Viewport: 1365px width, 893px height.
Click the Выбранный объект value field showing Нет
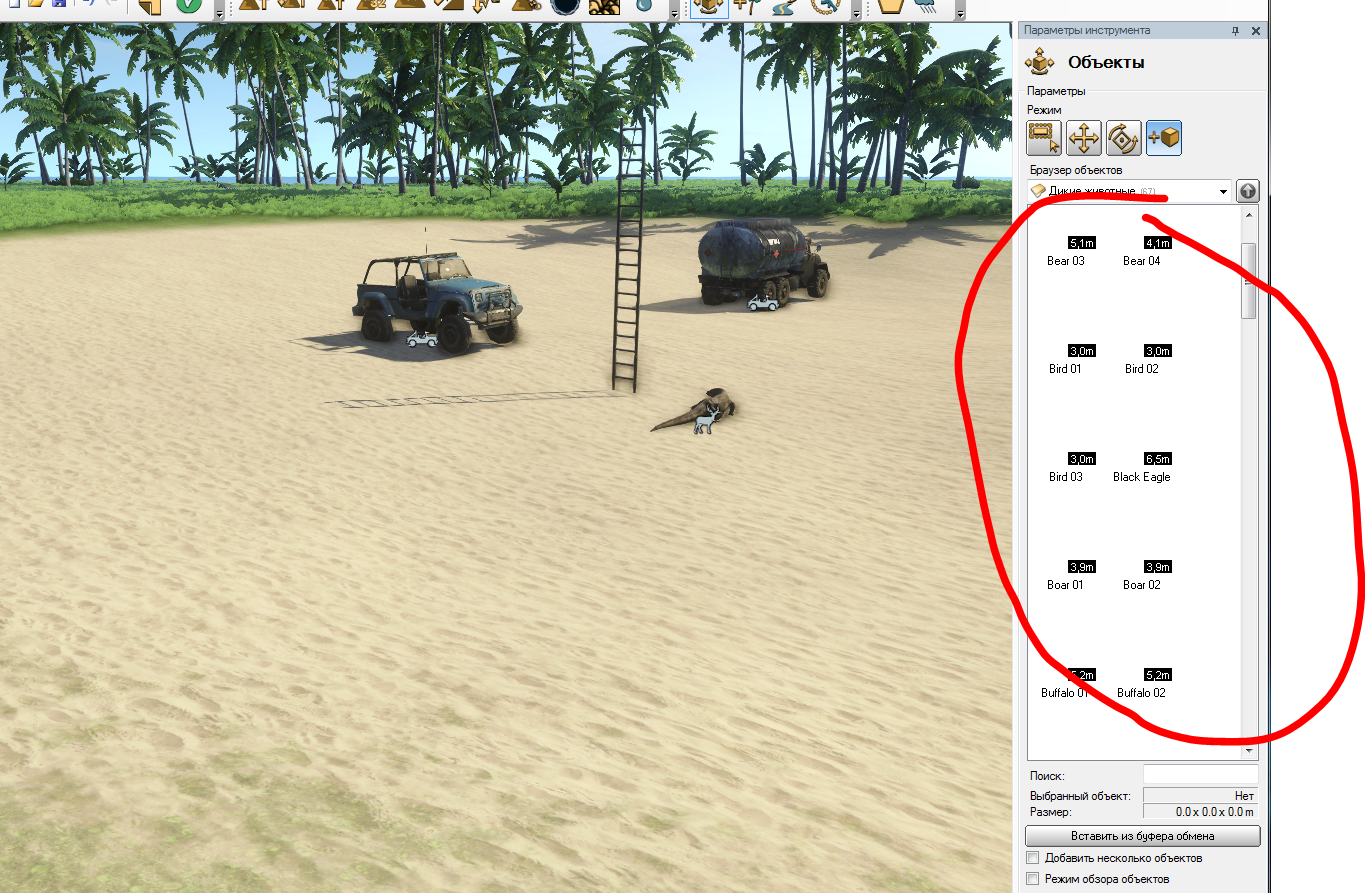tap(1200, 796)
